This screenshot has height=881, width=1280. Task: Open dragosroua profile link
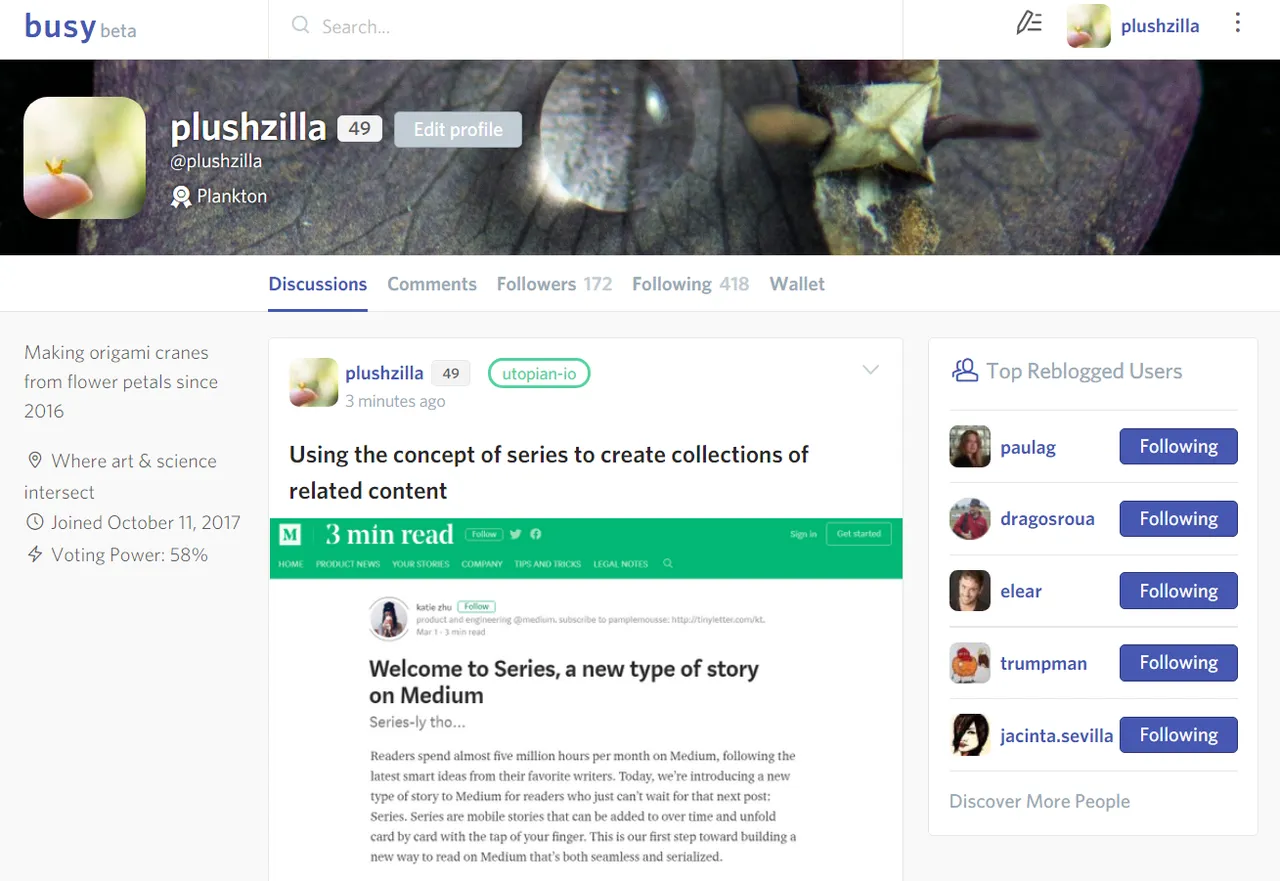(x=1047, y=519)
